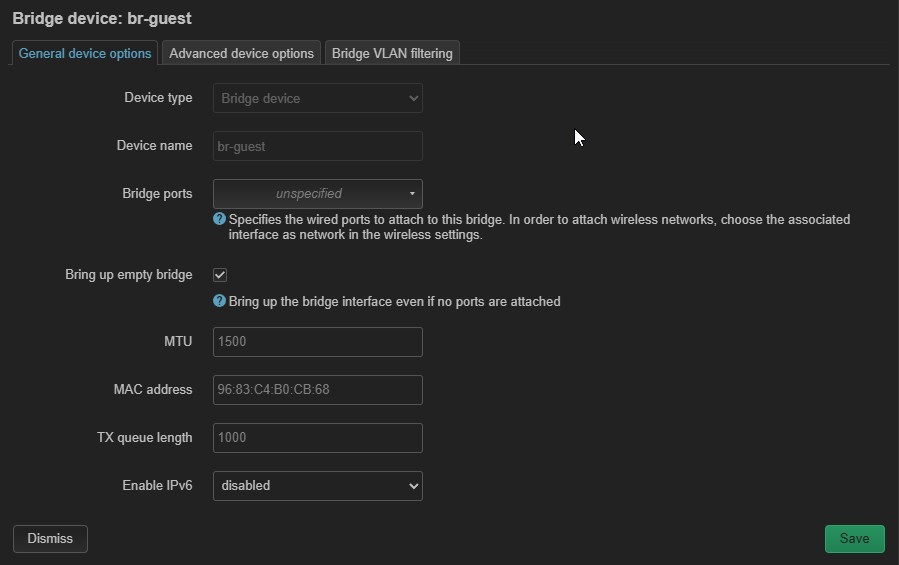Click the Device name field br-guest

point(318,146)
